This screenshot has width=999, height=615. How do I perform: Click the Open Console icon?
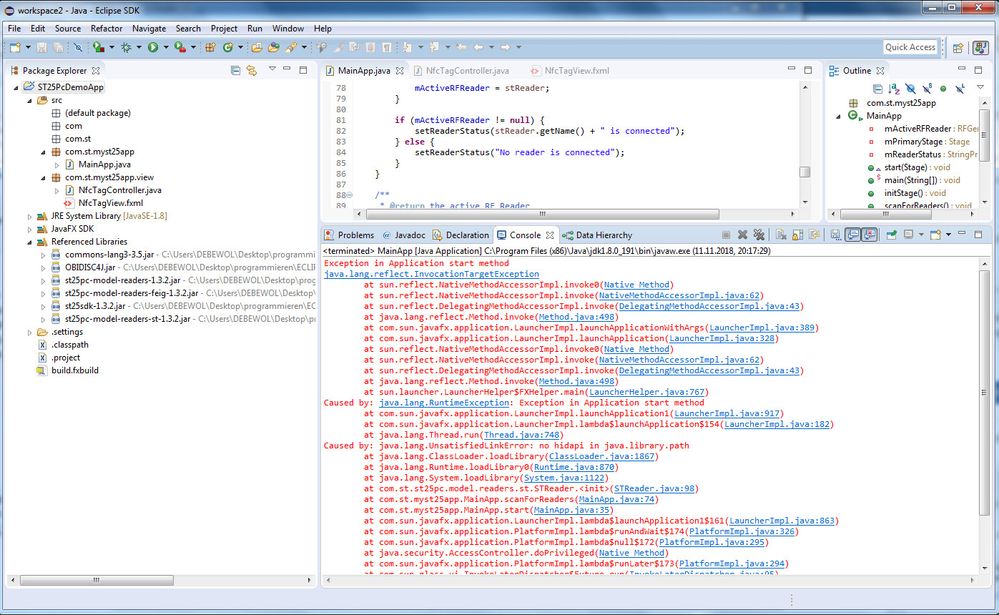[935, 235]
